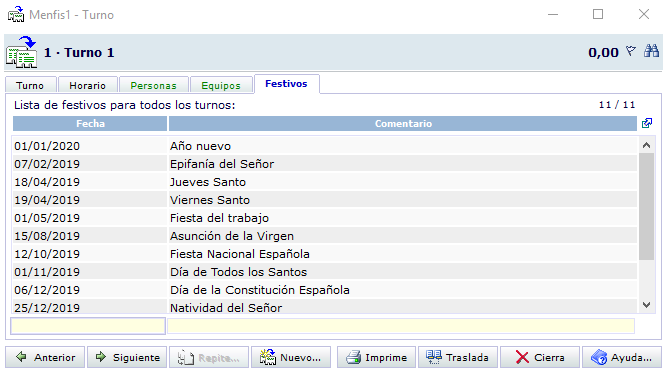Image resolution: width=667 pixels, height=373 pixels.
Task: Select 'Día de la Constitución Española' entry
Action: click(x=260, y=290)
